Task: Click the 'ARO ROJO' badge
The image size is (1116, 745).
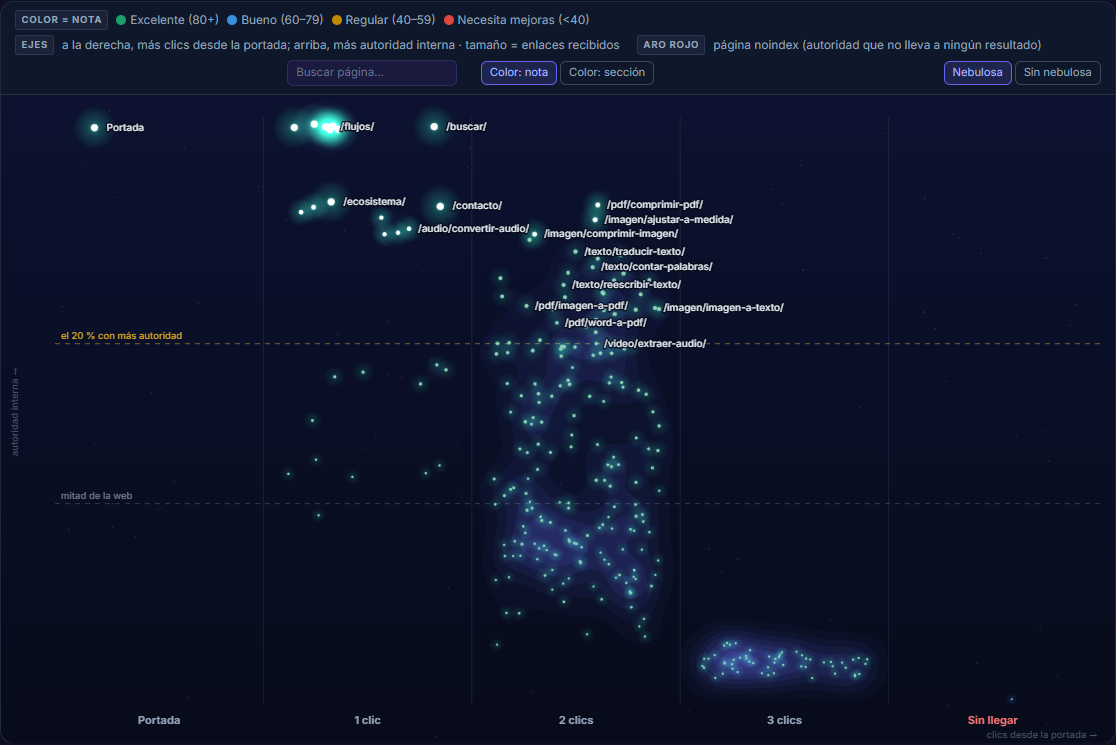Action: point(670,45)
